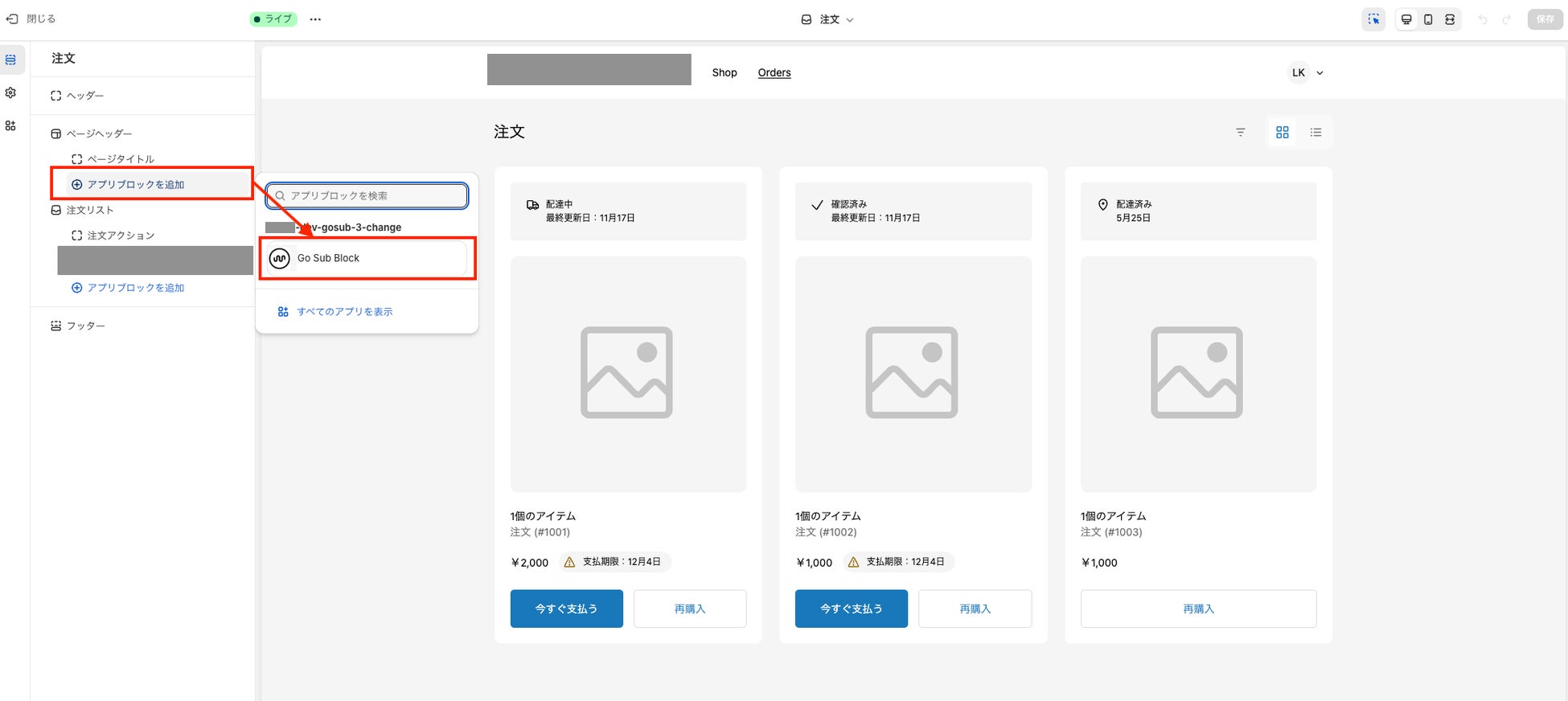Switch to fullscreen preview icon

pos(1450,19)
